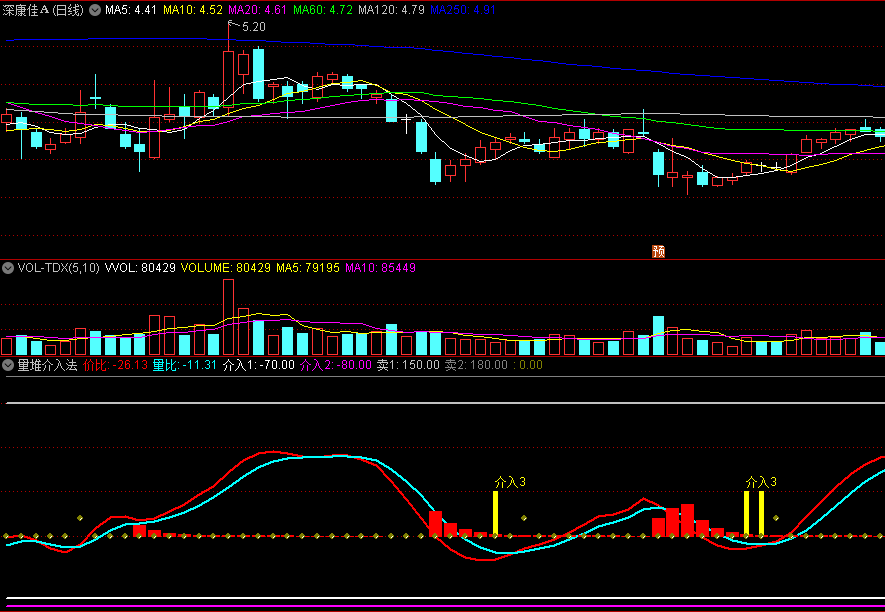Select the MA10: 4.52 label
This screenshot has height=612, width=885.
[192, 10]
